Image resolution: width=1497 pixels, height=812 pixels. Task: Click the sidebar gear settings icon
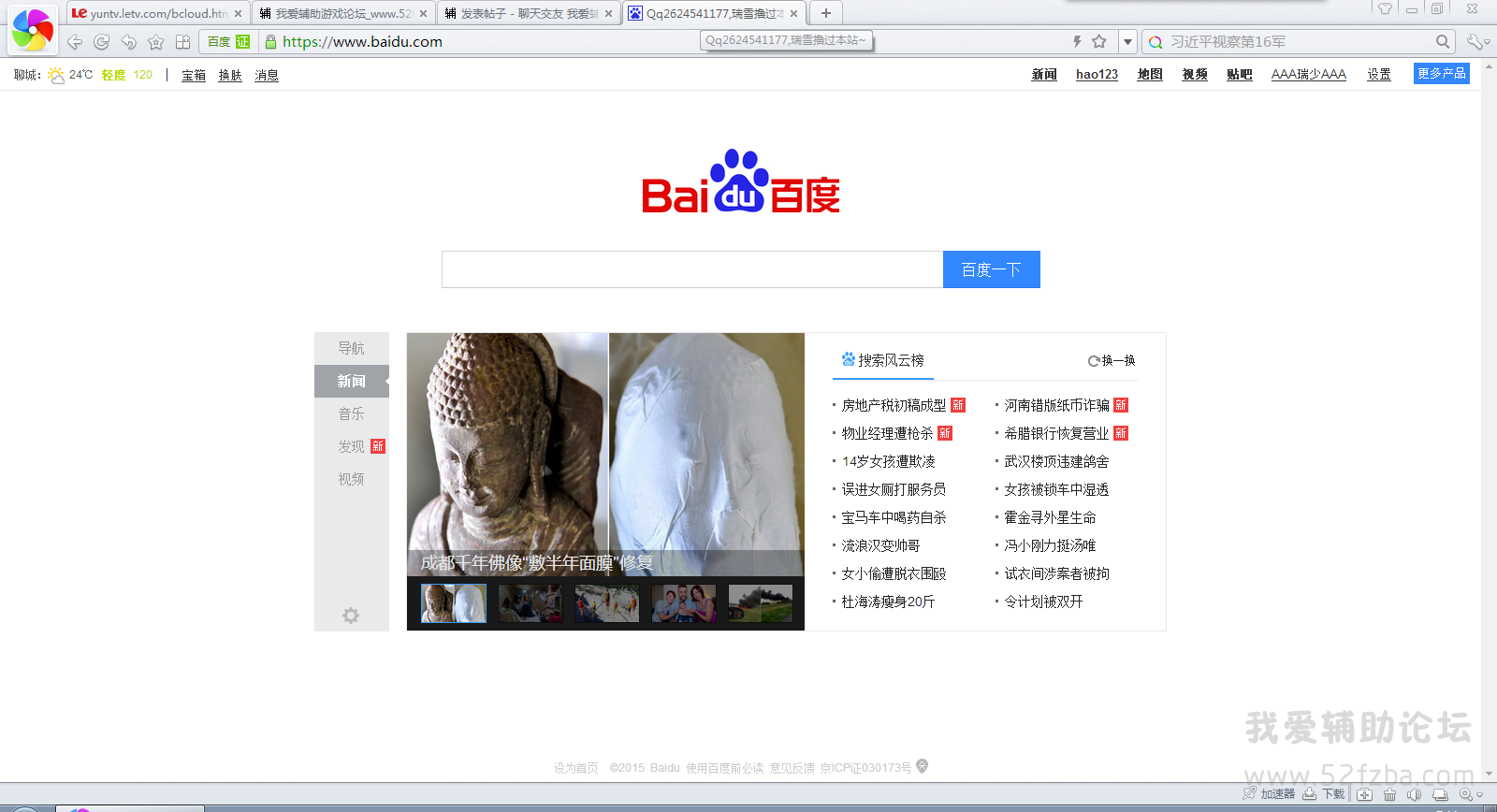(x=351, y=616)
